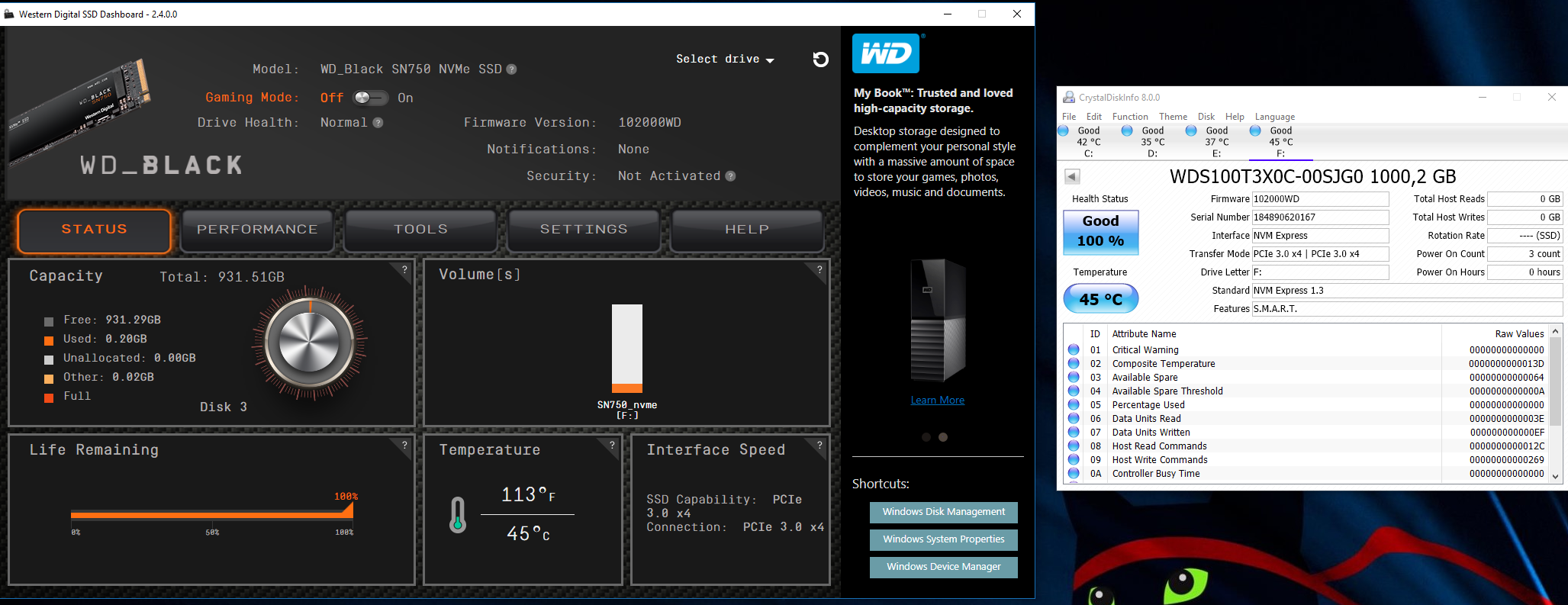Select the first ad carousel dot
Viewport: 1568px width, 605px height.
click(x=926, y=437)
